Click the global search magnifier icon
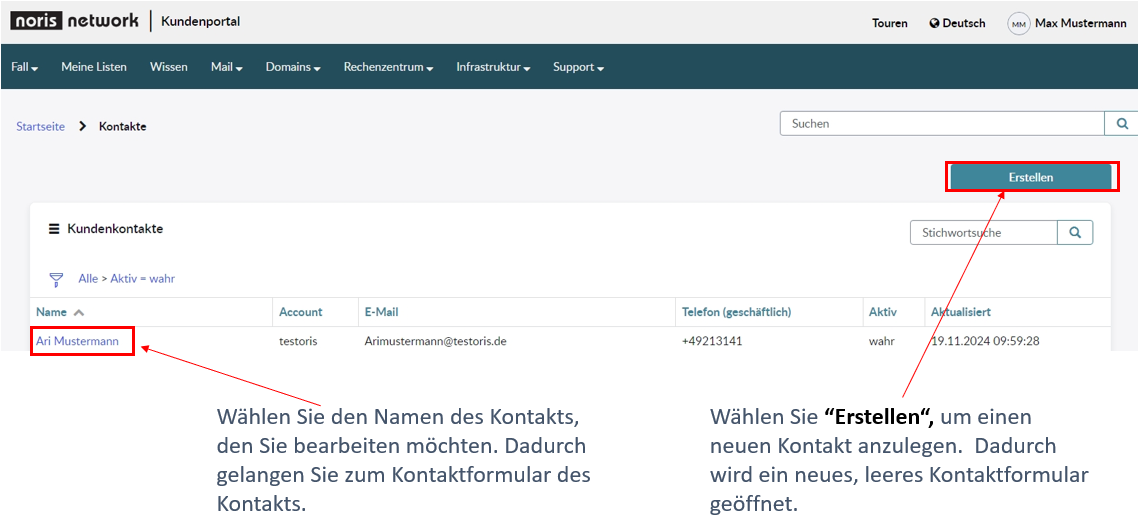 coord(1122,123)
